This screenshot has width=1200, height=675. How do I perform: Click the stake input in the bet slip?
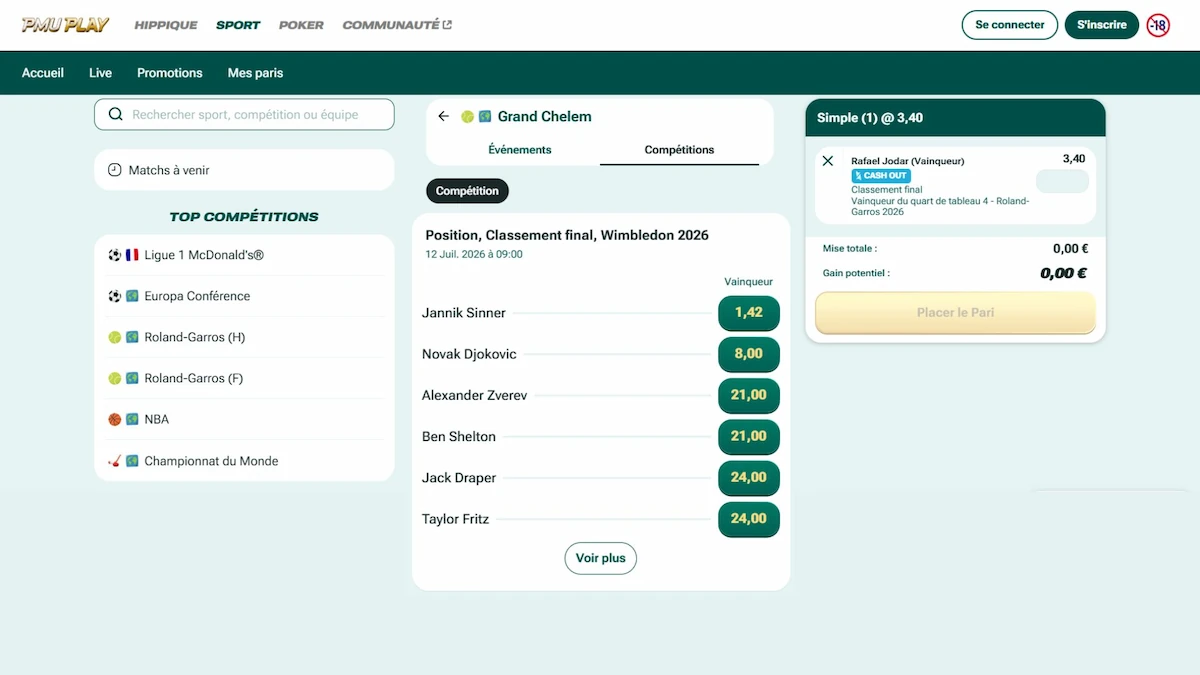(1062, 181)
